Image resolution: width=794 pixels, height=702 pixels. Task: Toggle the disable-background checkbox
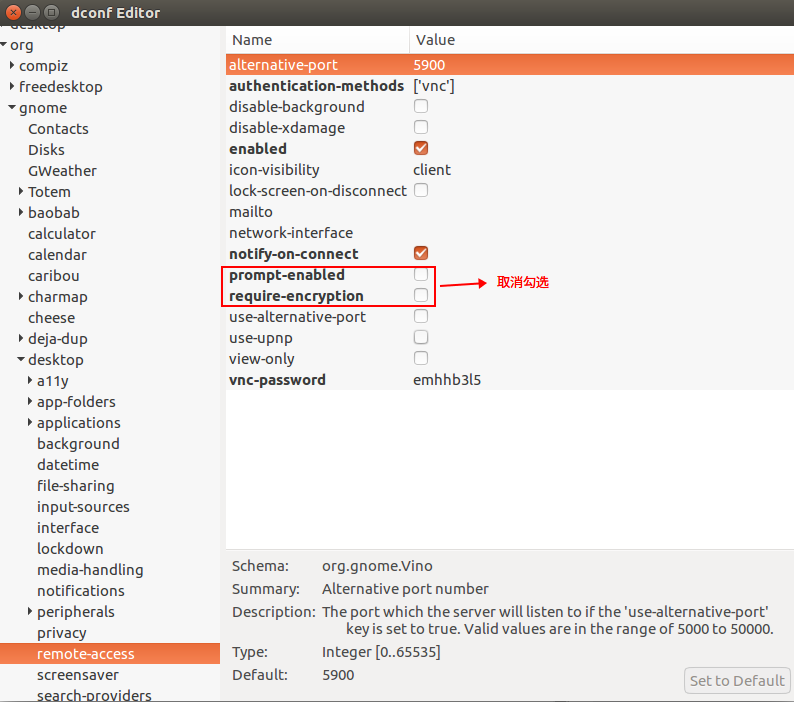[421, 106]
